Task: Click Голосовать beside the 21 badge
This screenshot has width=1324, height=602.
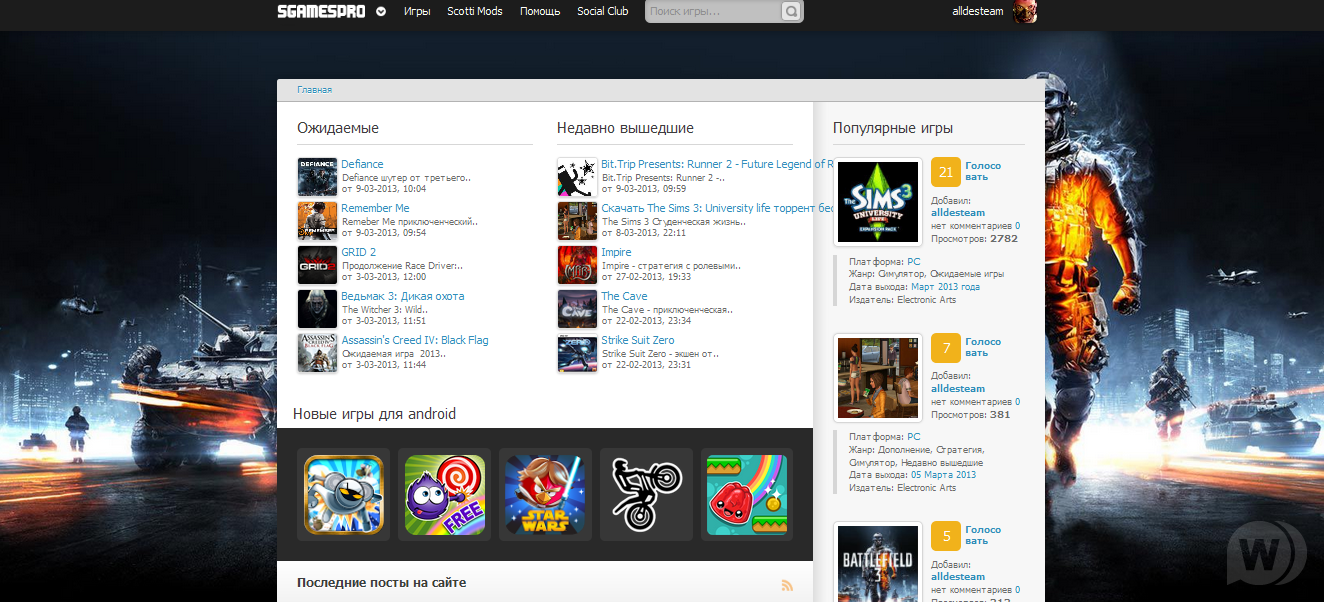Action: click(x=983, y=171)
